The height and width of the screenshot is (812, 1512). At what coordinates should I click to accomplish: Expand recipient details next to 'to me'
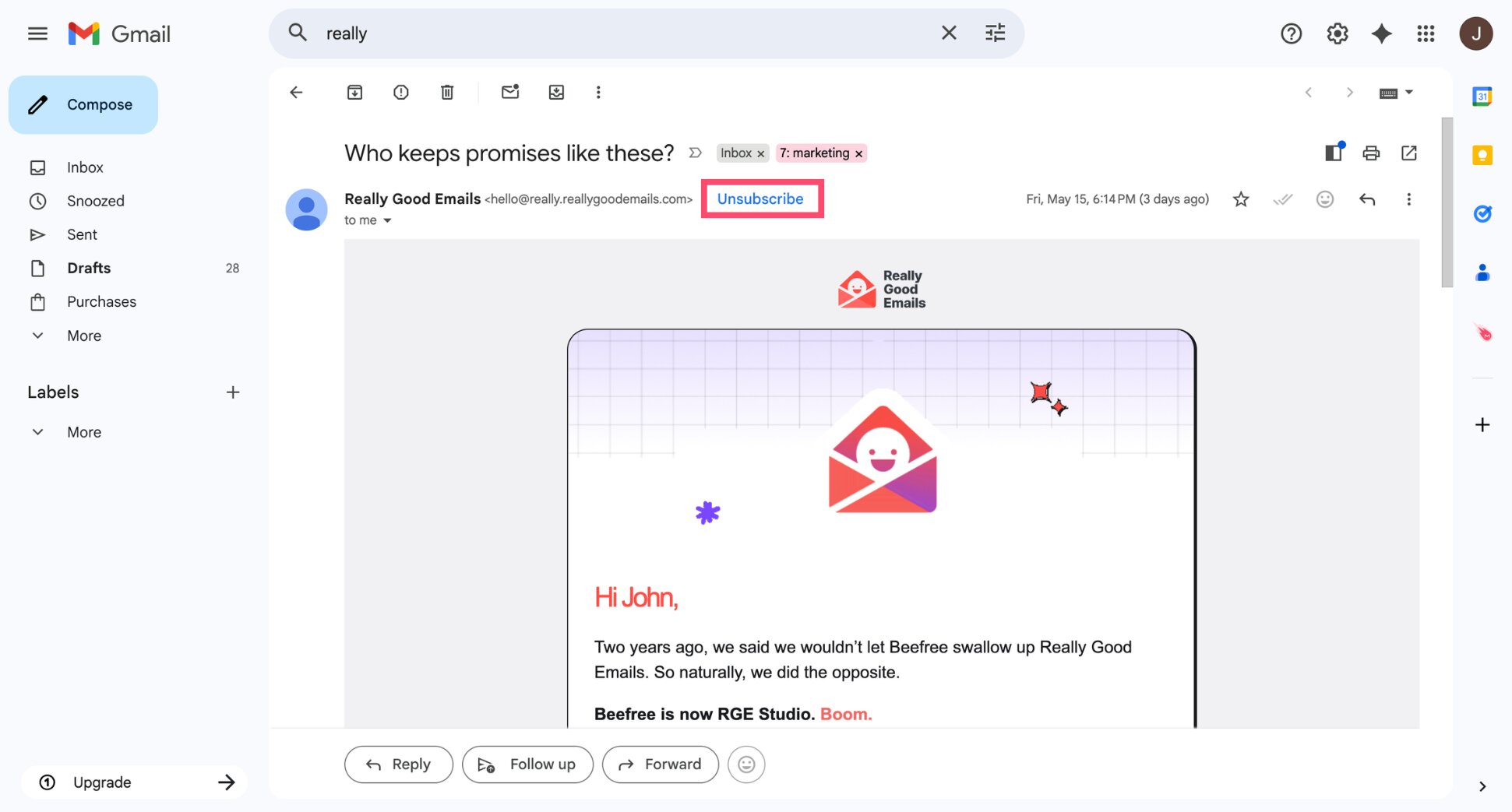[387, 220]
